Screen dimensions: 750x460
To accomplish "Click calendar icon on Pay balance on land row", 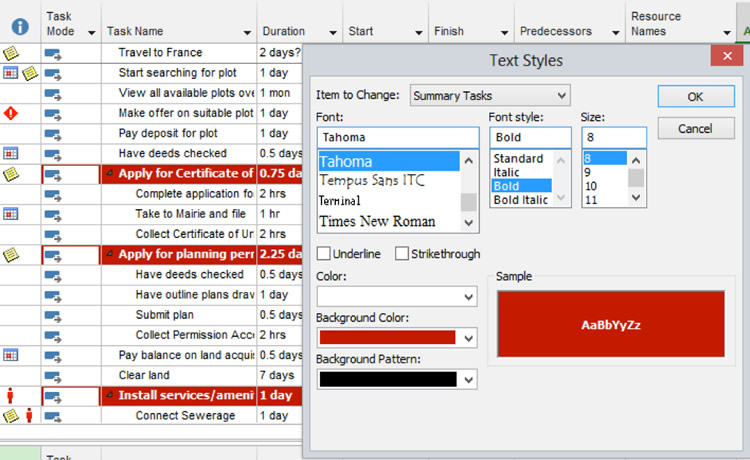I will [11, 355].
